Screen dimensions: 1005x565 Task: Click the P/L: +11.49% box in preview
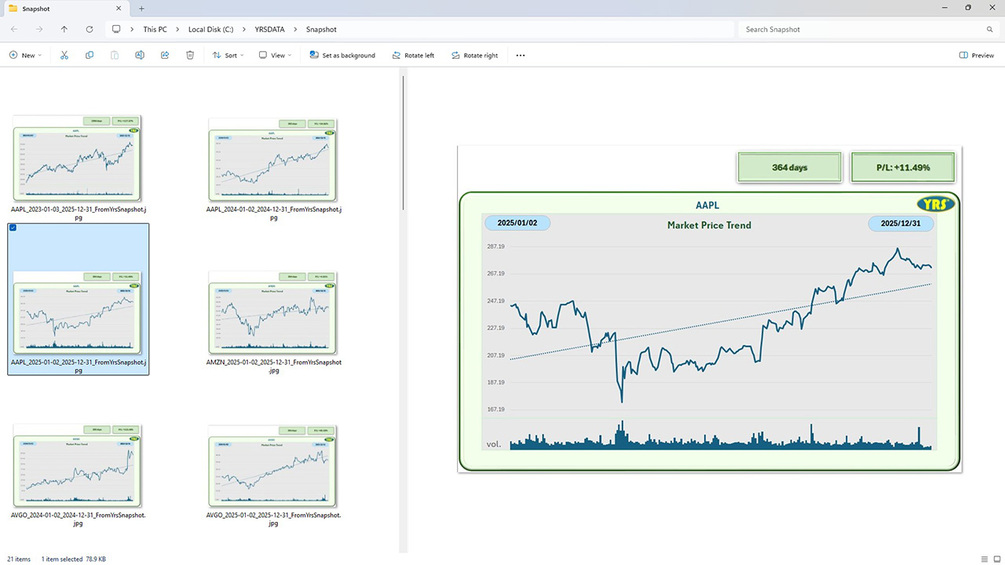click(902, 167)
